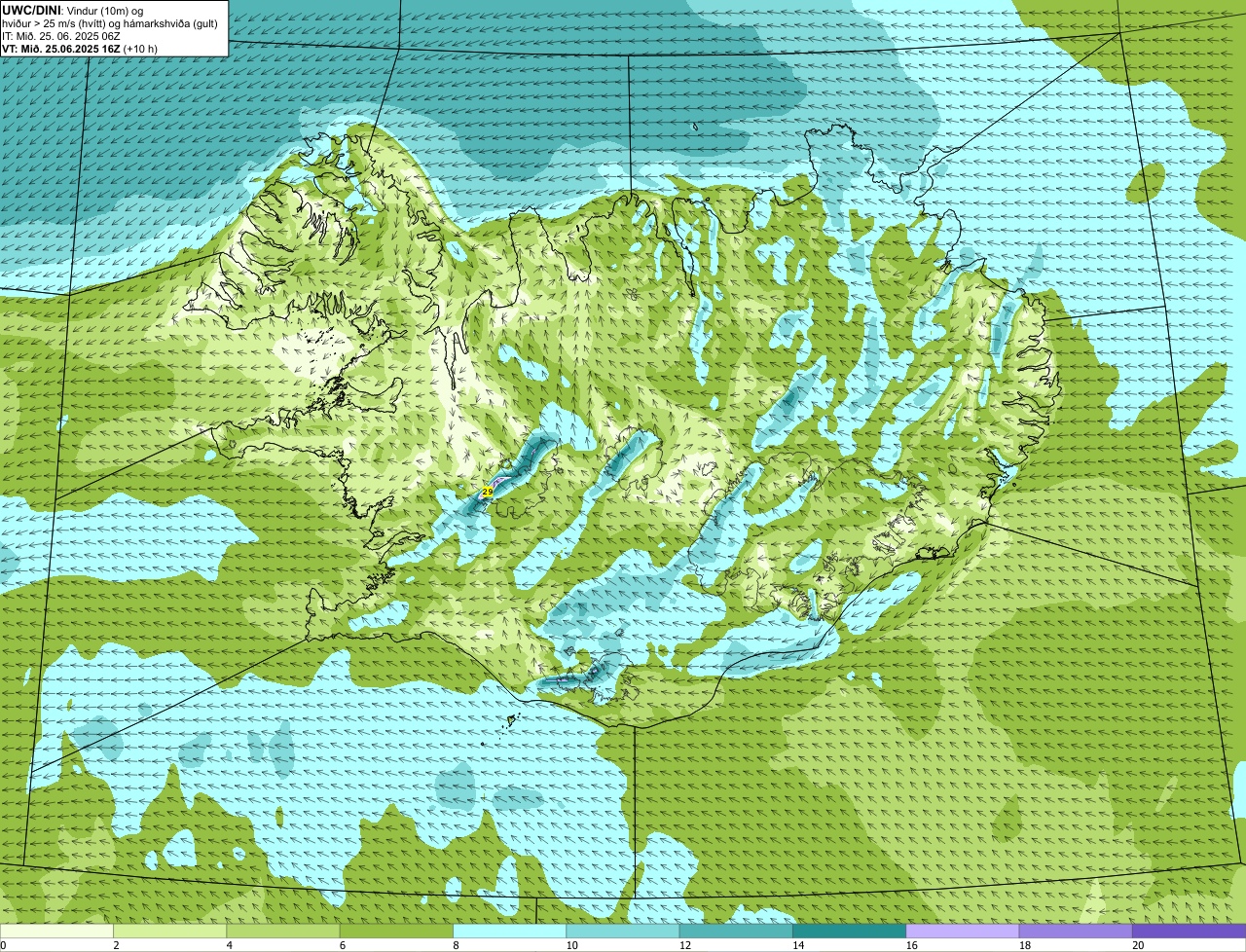
Task: Select the legend swatch between 10 and 12
Action: point(623,932)
